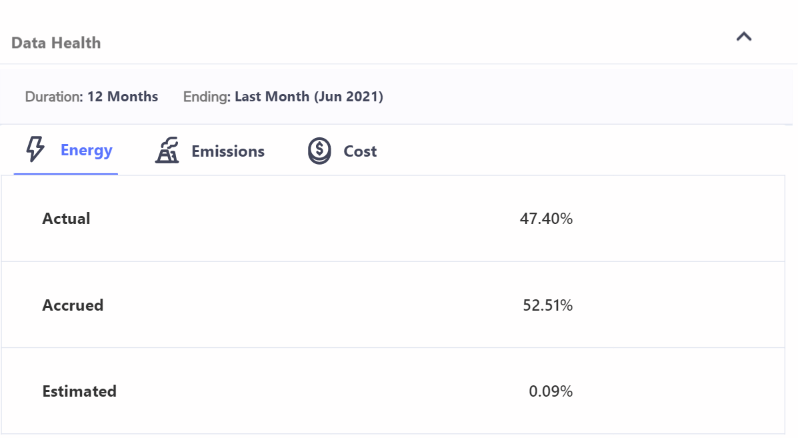Open the Emissions tab
Image resolution: width=798 pixels, height=438 pixels.
(x=227, y=151)
